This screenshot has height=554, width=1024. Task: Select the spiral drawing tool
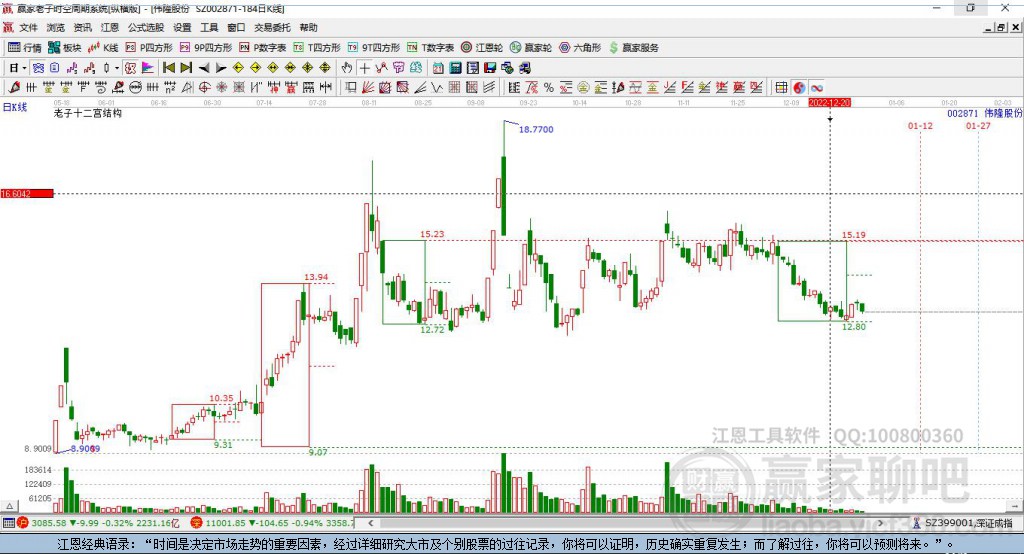(101, 88)
